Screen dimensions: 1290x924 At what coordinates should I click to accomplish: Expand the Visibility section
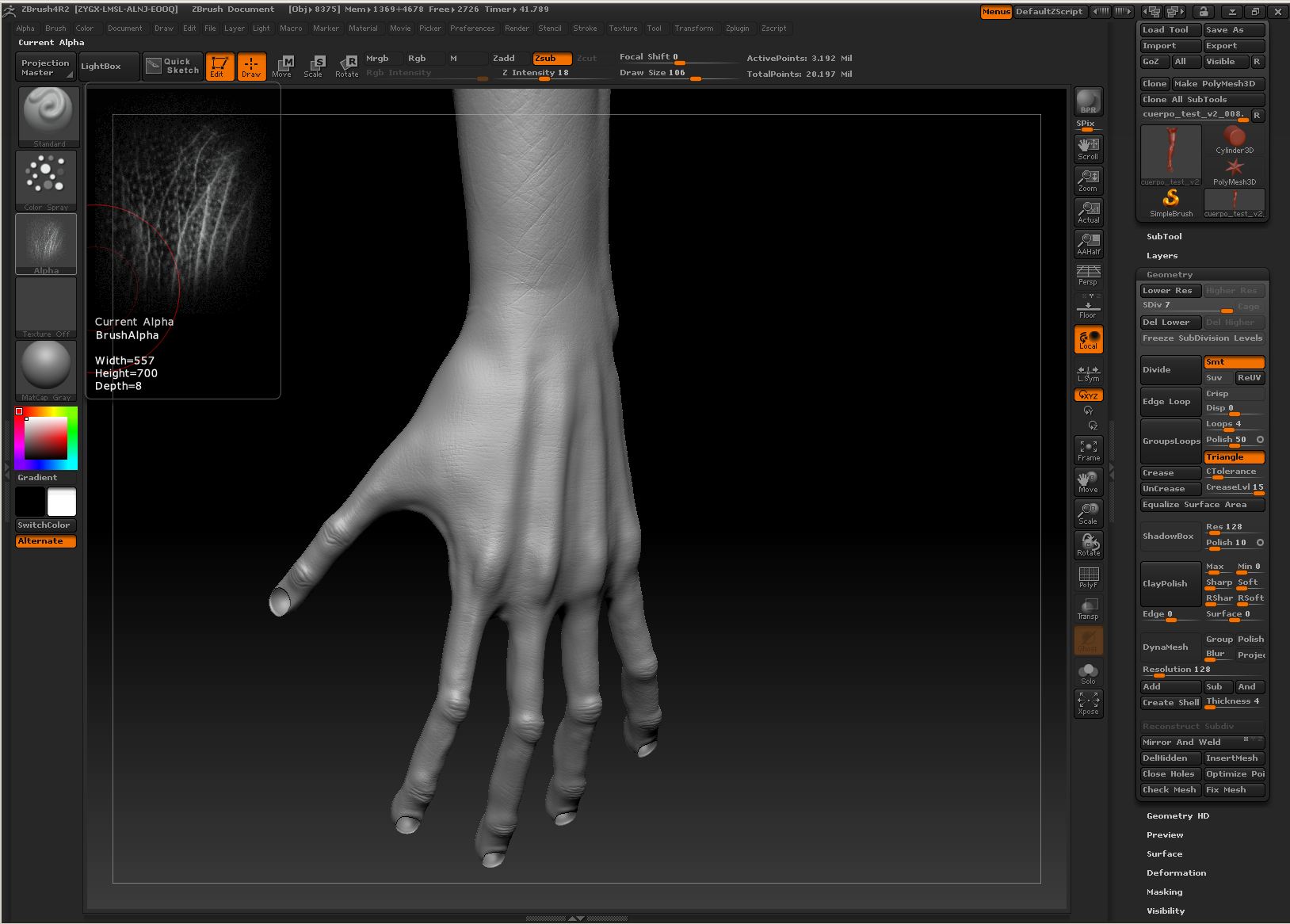[x=1166, y=911]
